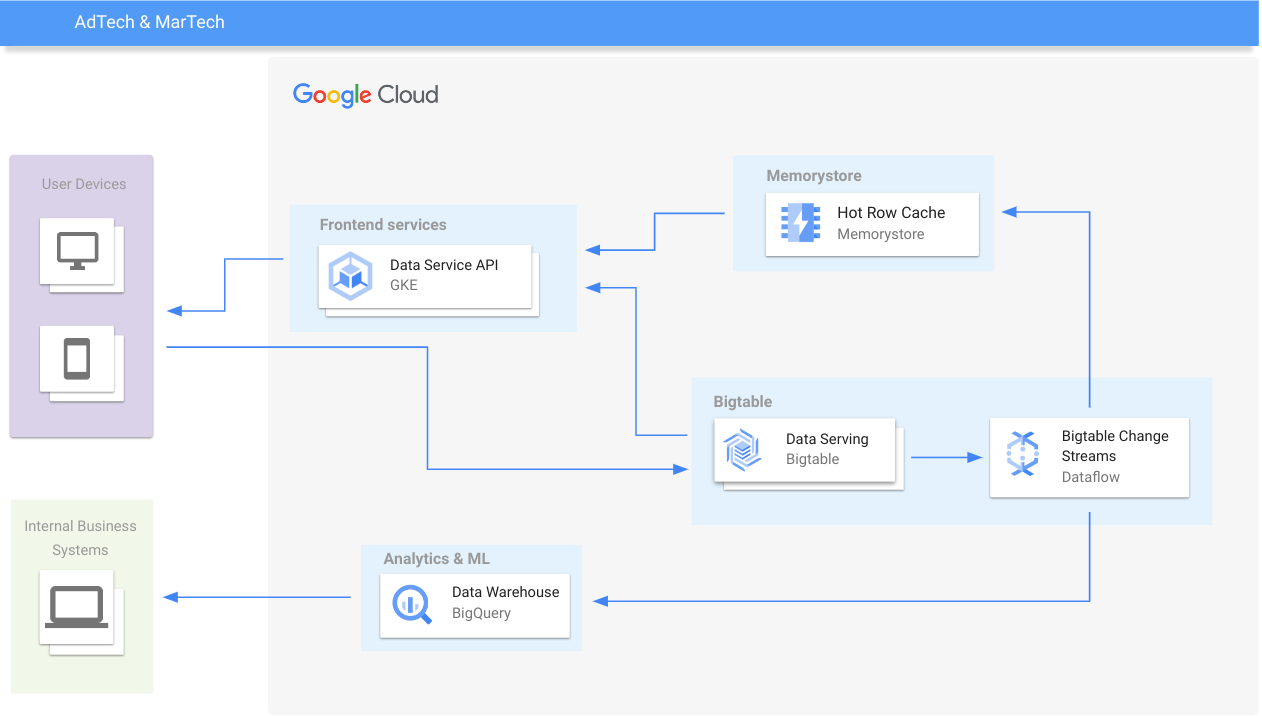The image size is (1262, 716).
Task: Select the GKE Data Service API icon
Action: point(350,275)
